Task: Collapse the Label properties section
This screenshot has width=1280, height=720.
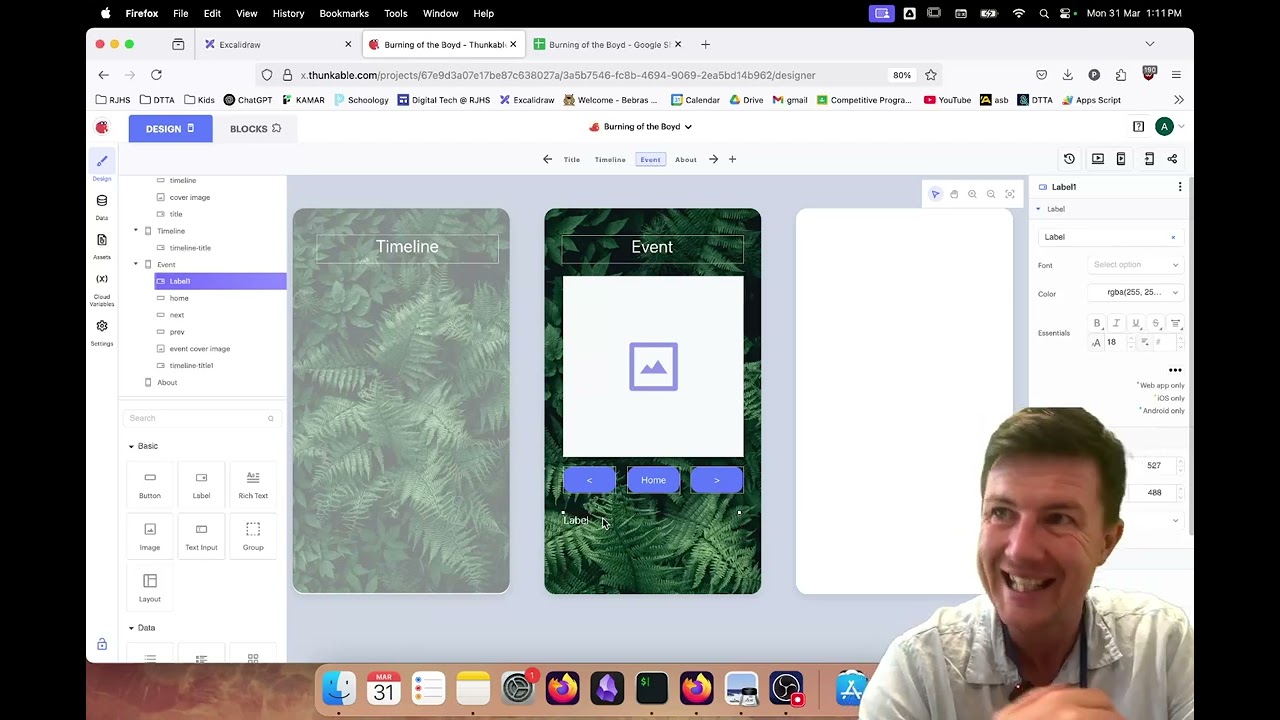Action: click(1038, 209)
